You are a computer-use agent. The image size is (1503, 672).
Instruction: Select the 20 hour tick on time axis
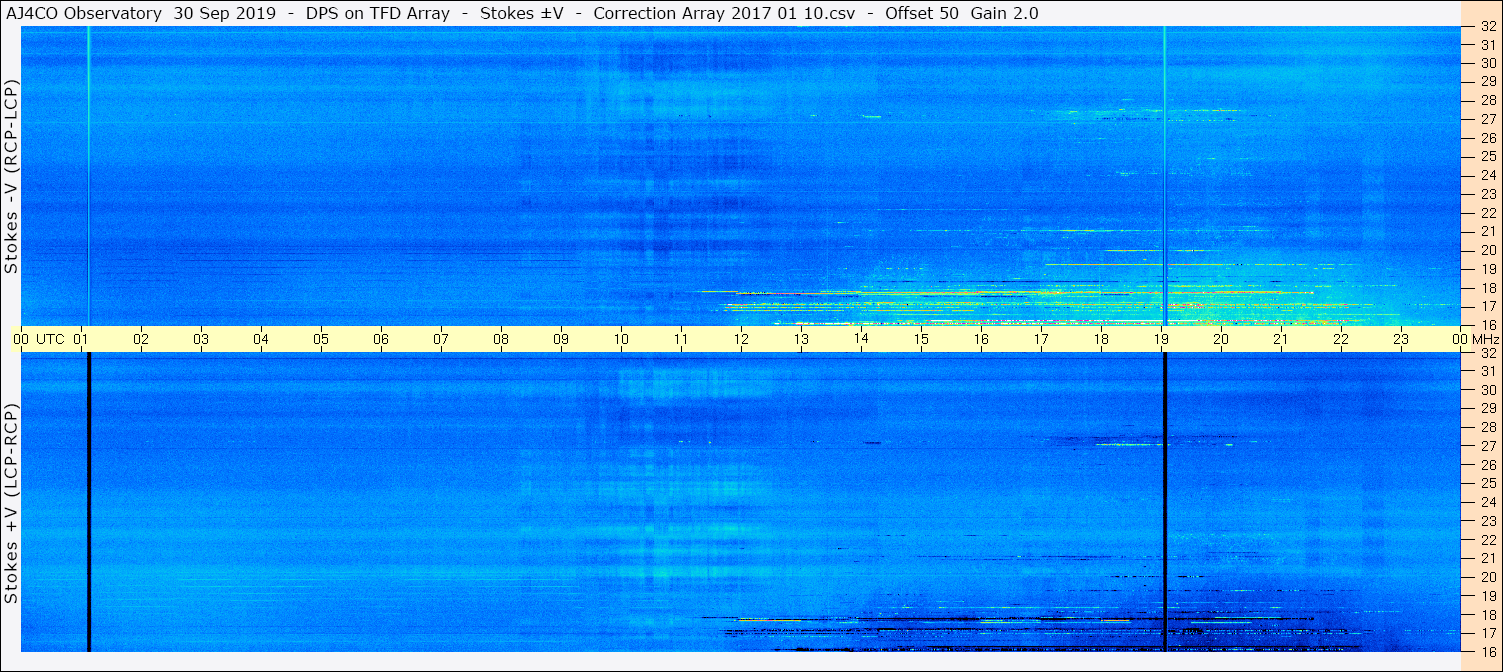1222,340
